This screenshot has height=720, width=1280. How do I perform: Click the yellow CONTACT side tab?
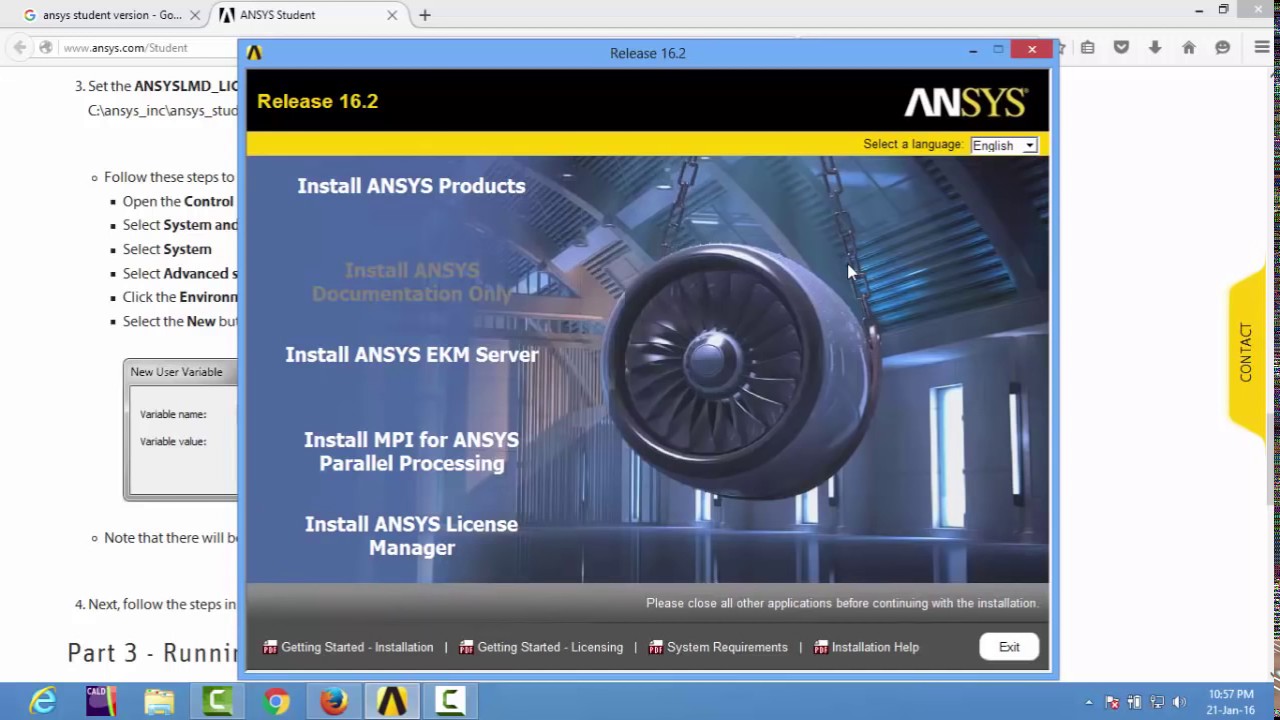(1246, 352)
